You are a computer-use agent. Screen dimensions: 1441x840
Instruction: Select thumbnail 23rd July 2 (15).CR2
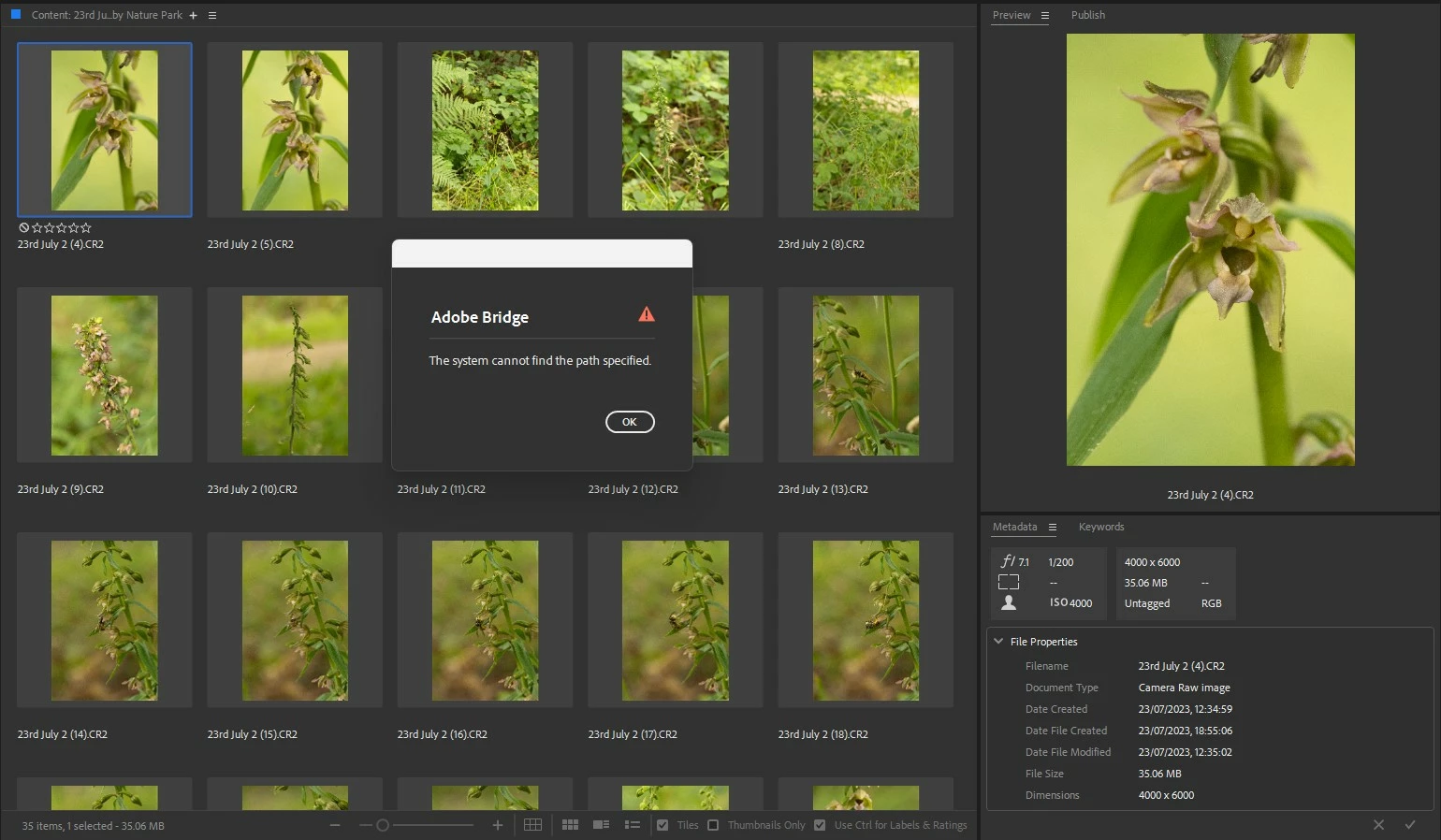[x=295, y=620]
